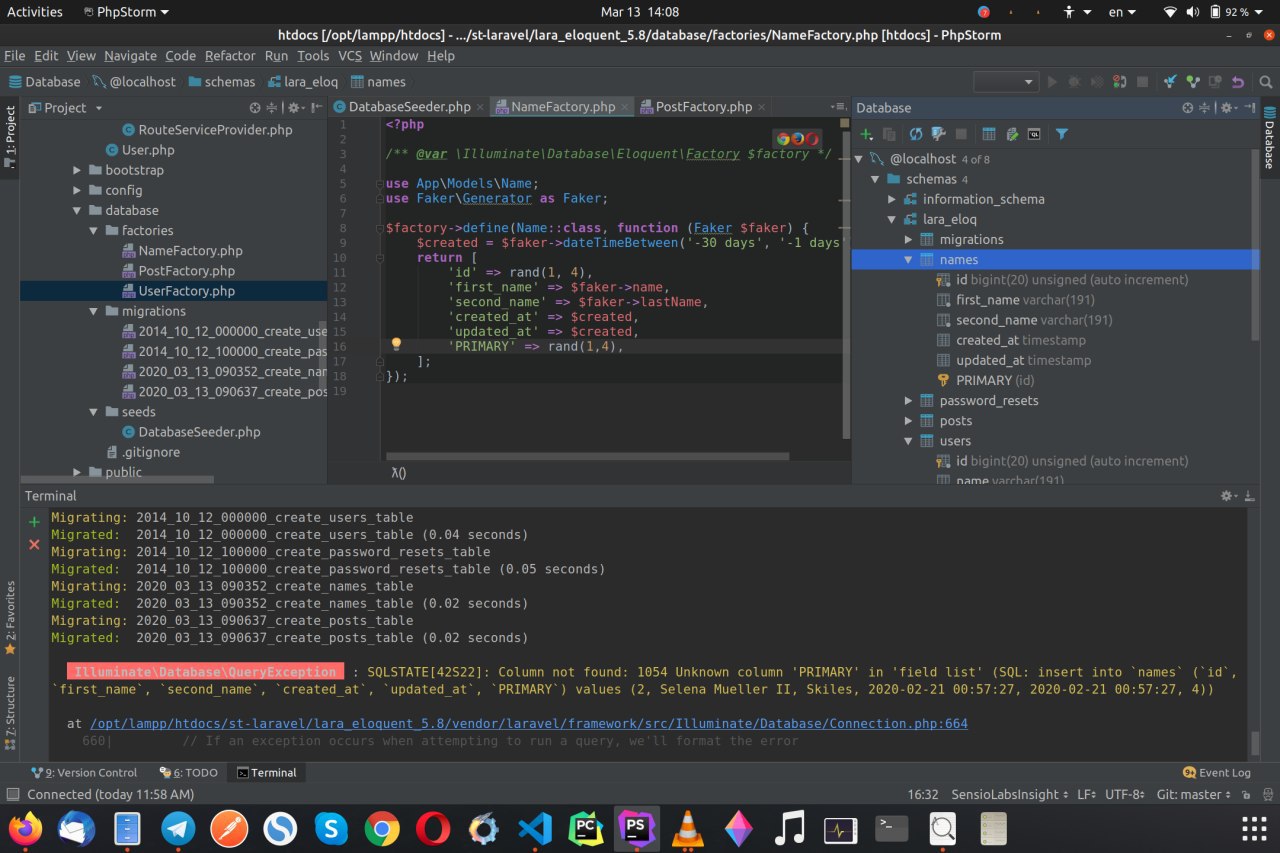
Task: Open the TODO tool tab
Action: tap(188, 772)
